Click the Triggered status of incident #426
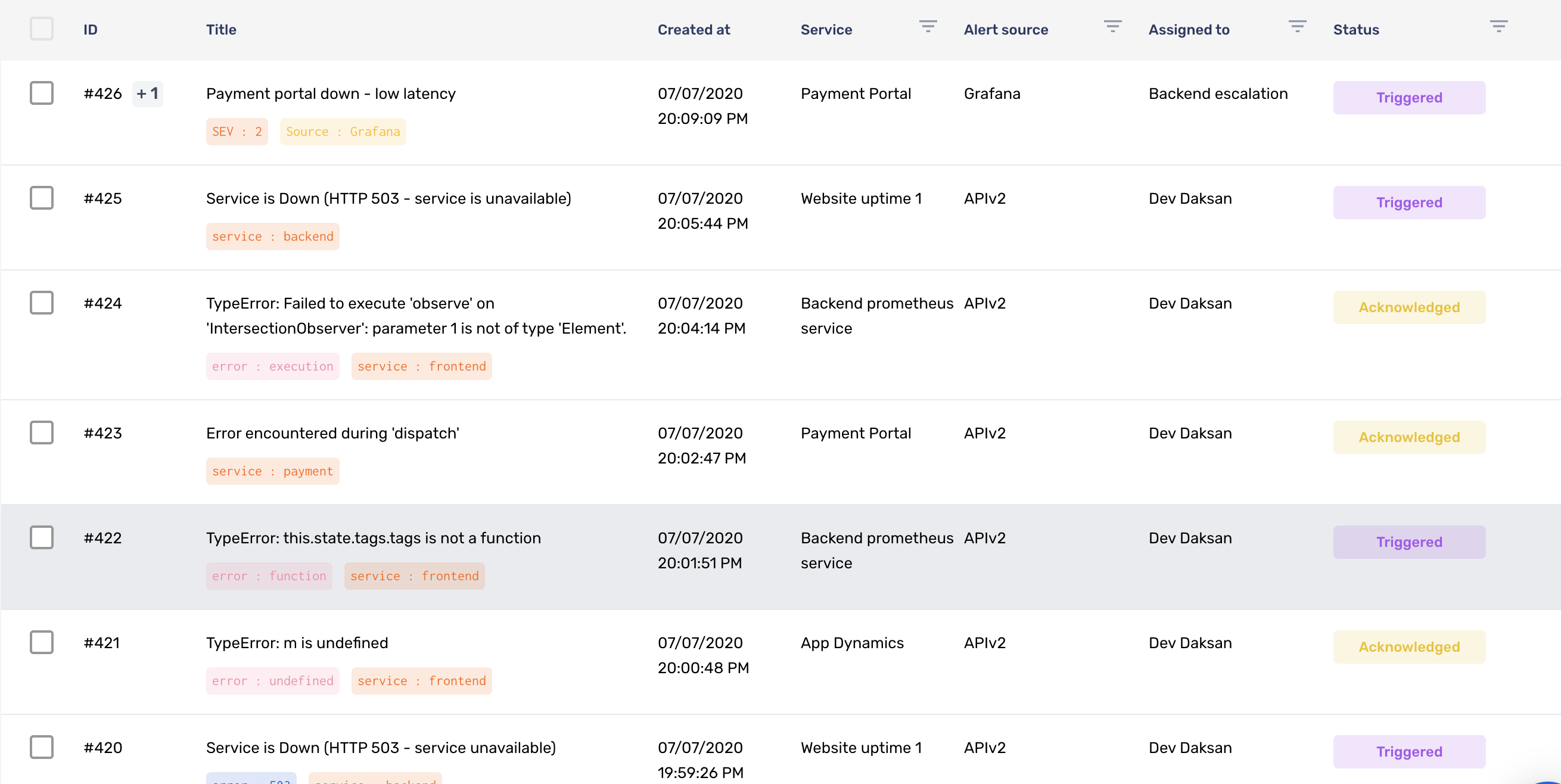Image resolution: width=1561 pixels, height=784 pixels. pos(1408,98)
